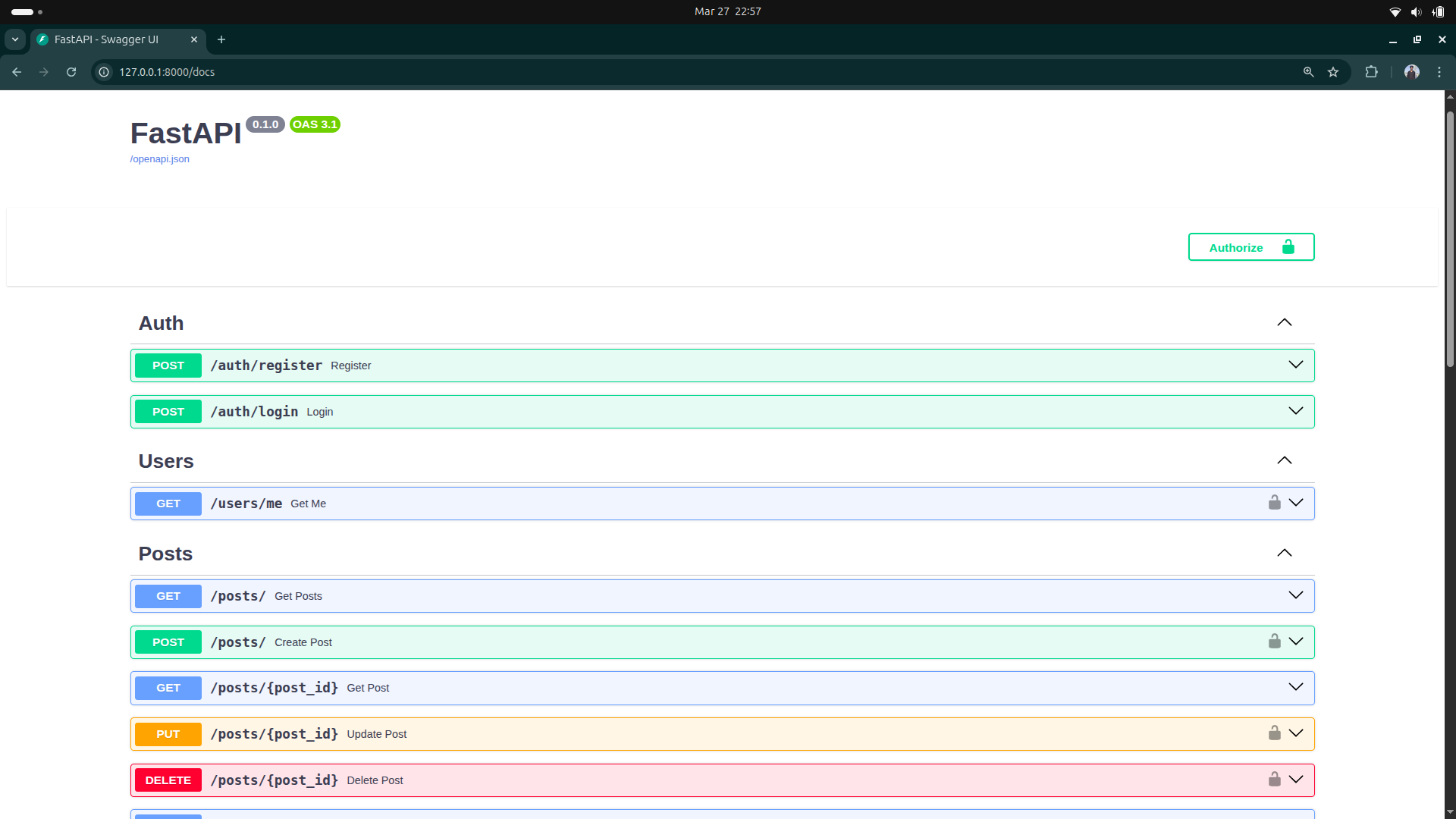Bookmark page with the star icon
Viewport: 1456px width, 819px height.
[x=1333, y=72]
